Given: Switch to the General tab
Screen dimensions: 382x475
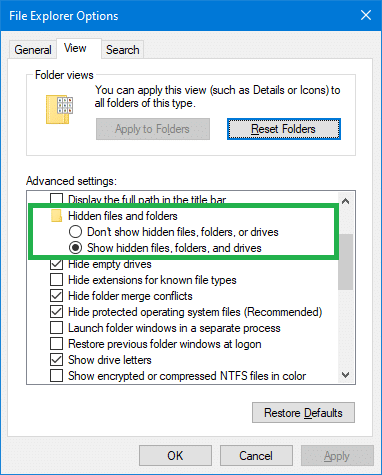Looking at the screenshot, I should (x=33, y=50).
